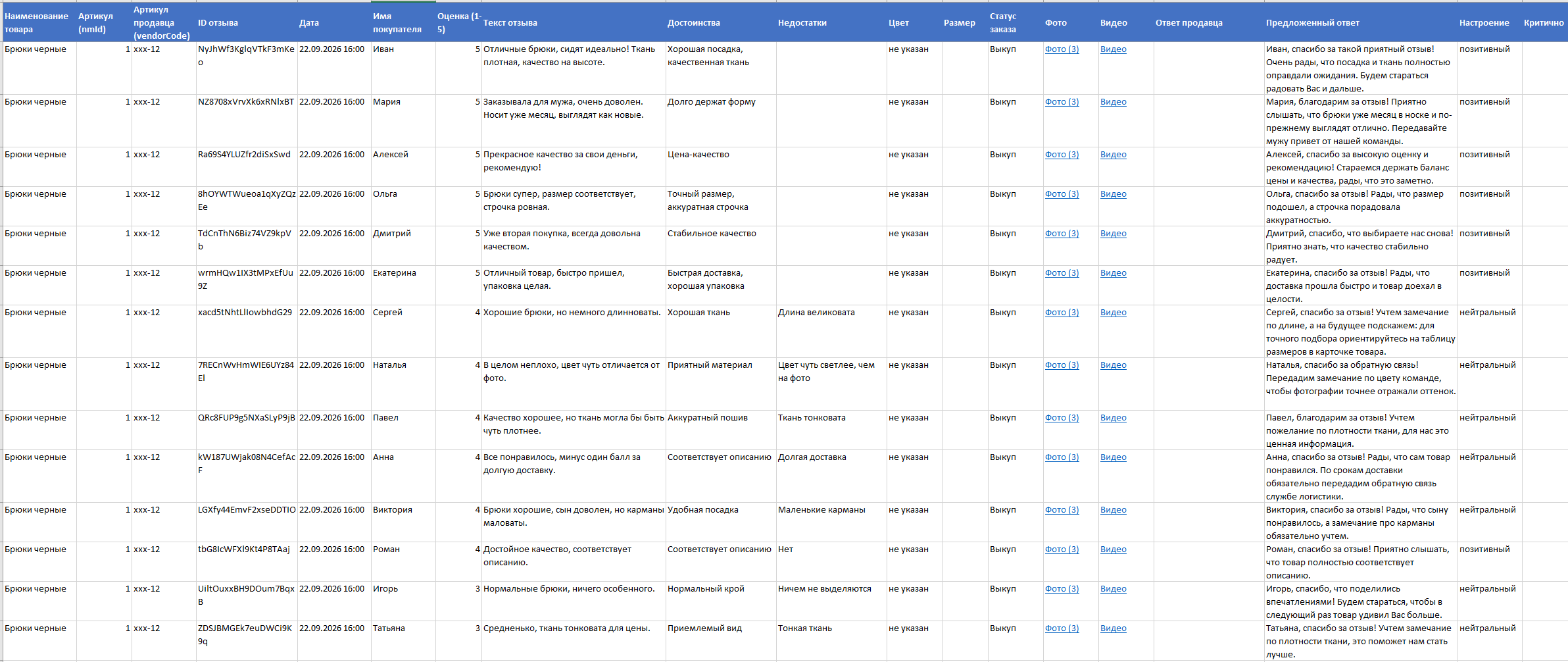This screenshot has width=1568, height=662.
Task: Select the suggested reply addressed to Павел
Action: [1361, 430]
